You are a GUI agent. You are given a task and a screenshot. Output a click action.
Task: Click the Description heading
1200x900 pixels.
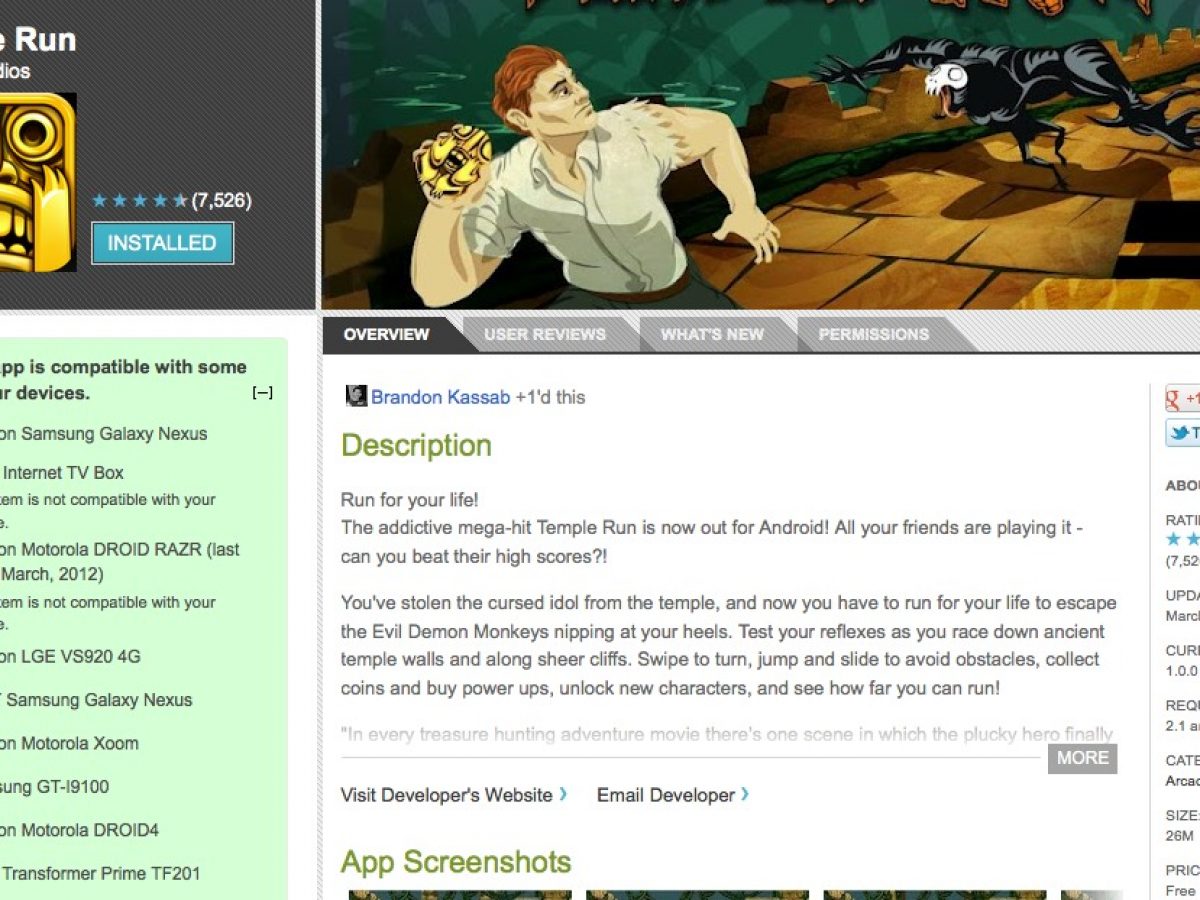[x=416, y=445]
